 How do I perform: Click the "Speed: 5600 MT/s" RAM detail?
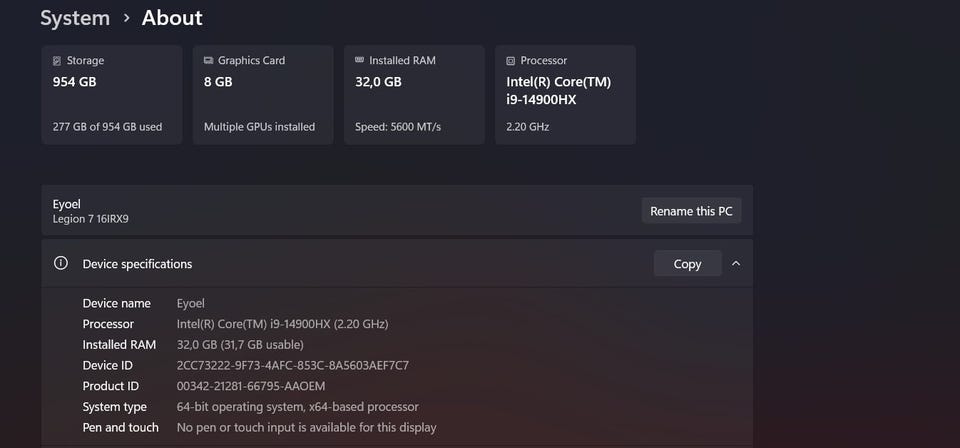coord(398,127)
